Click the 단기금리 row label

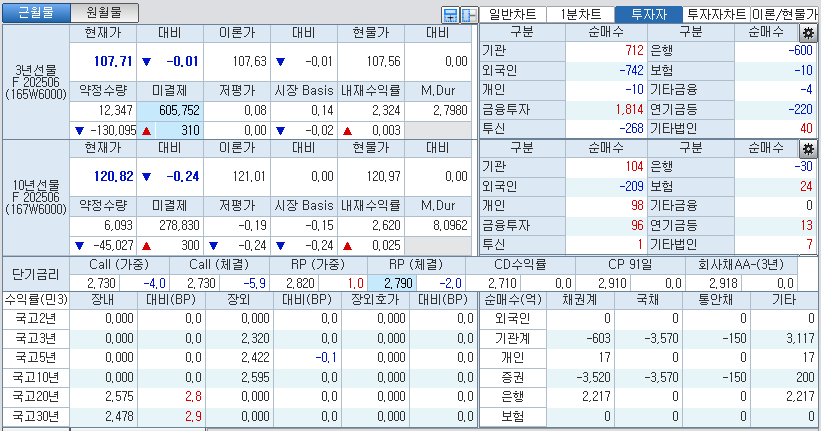point(36,274)
